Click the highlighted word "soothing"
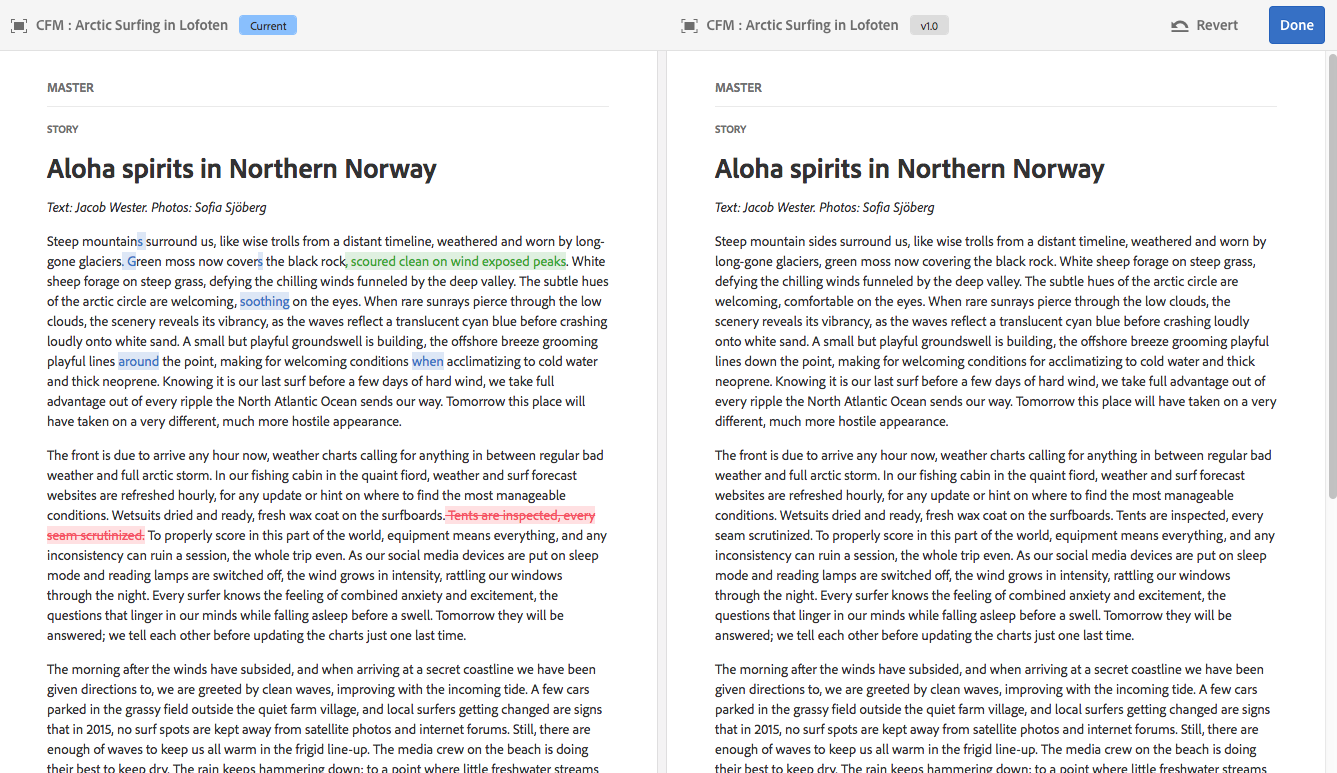This screenshot has height=773, width=1337. click(265, 302)
